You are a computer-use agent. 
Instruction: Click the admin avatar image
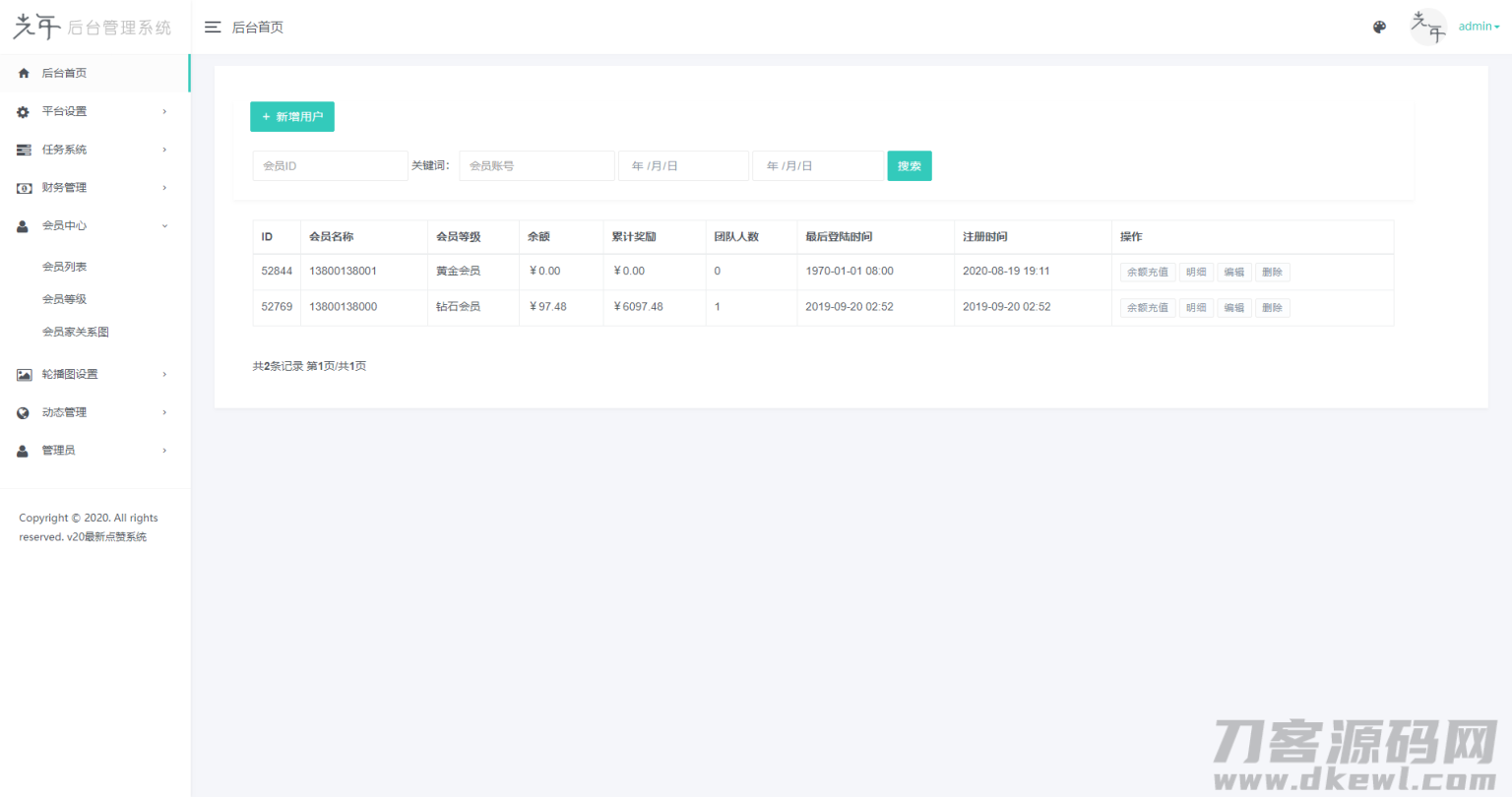[1428, 27]
